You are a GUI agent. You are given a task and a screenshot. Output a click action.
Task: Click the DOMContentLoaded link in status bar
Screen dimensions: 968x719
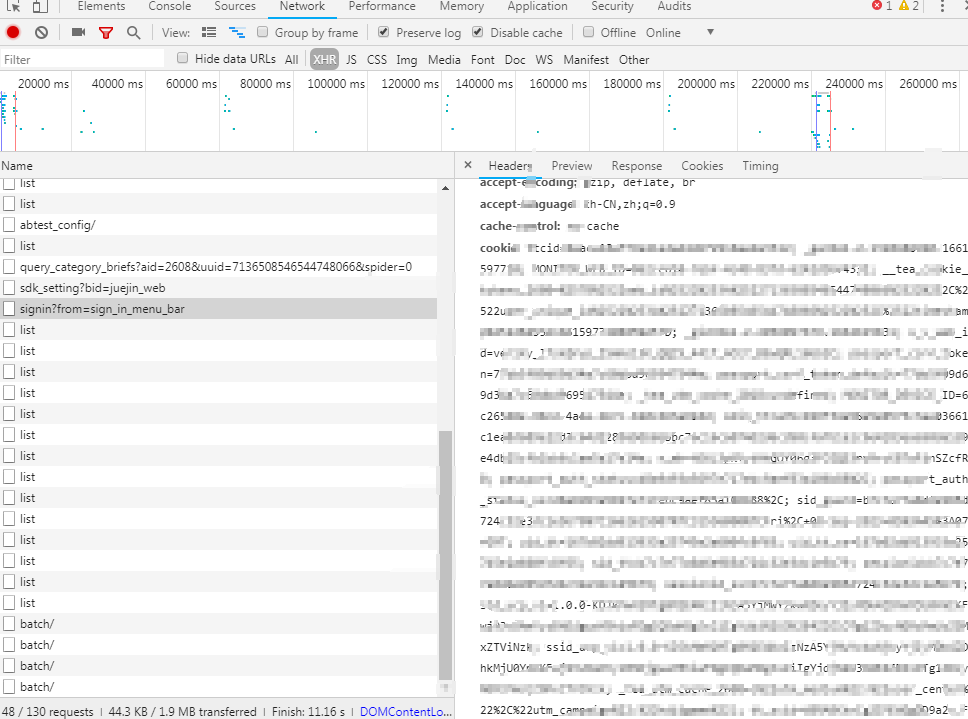(x=406, y=712)
